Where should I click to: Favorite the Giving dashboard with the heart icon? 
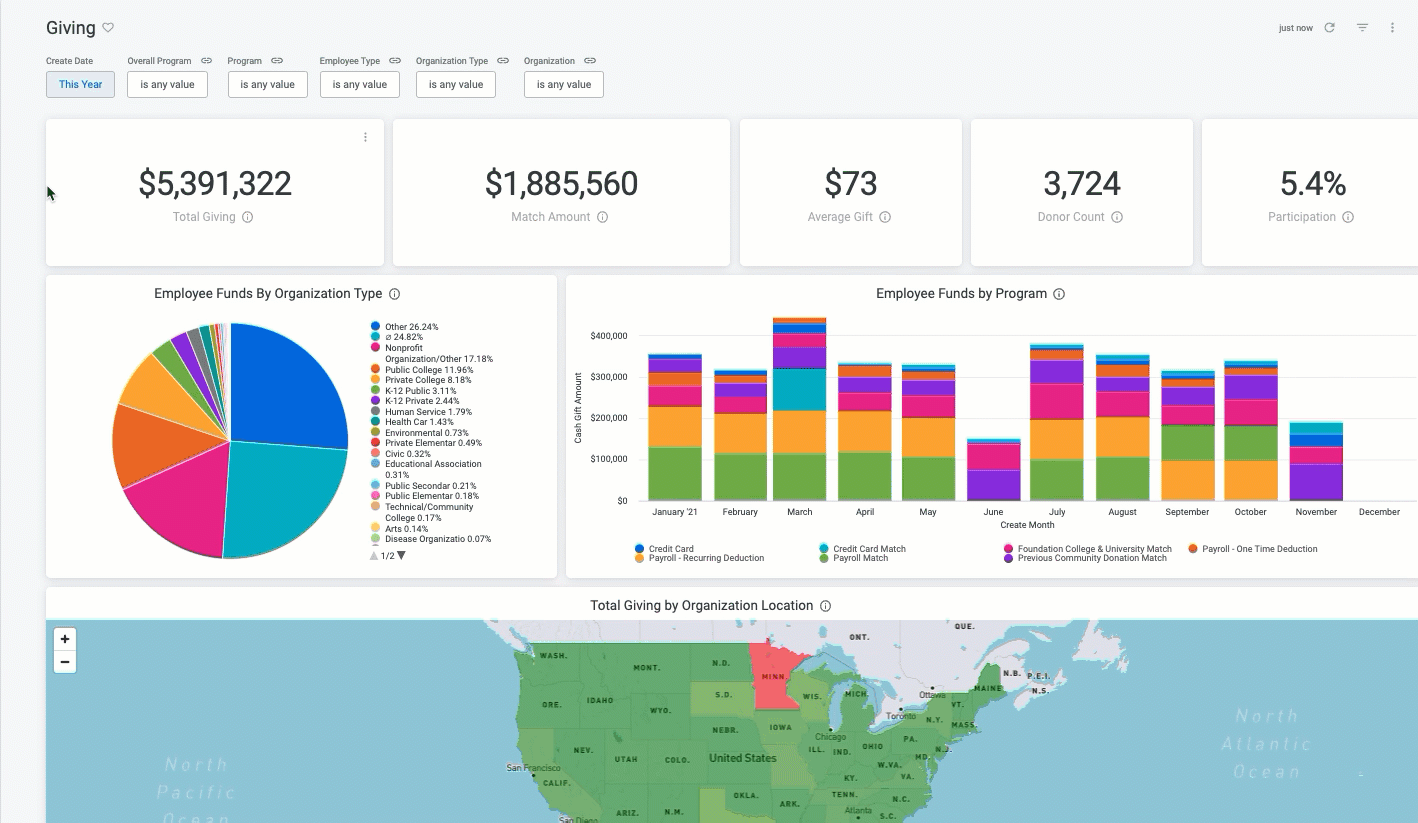coord(108,28)
